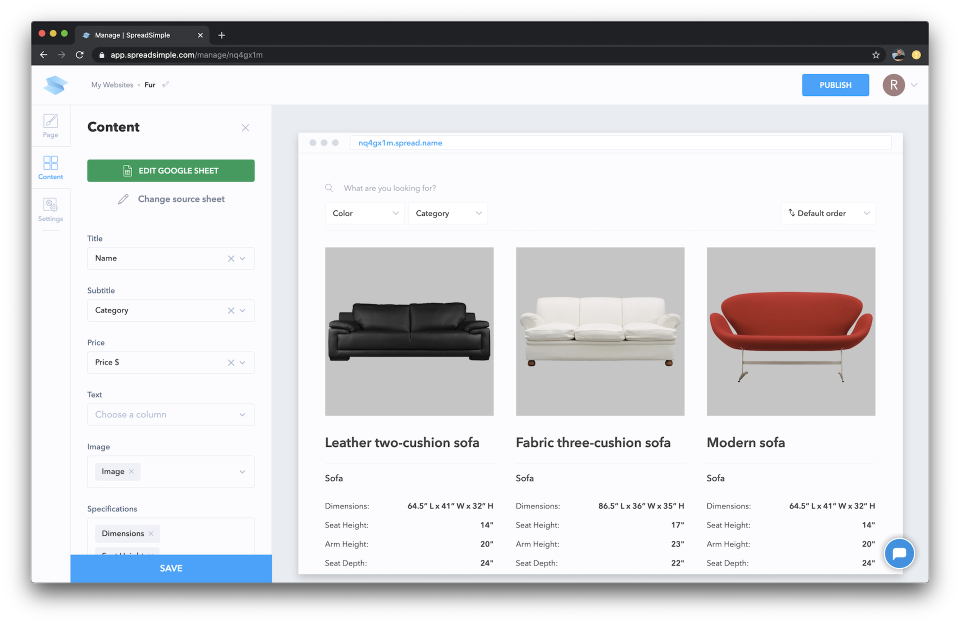The image size is (960, 624).
Task: Click the Modern sofa thumbnail image
Action: (x=789, y=331)
